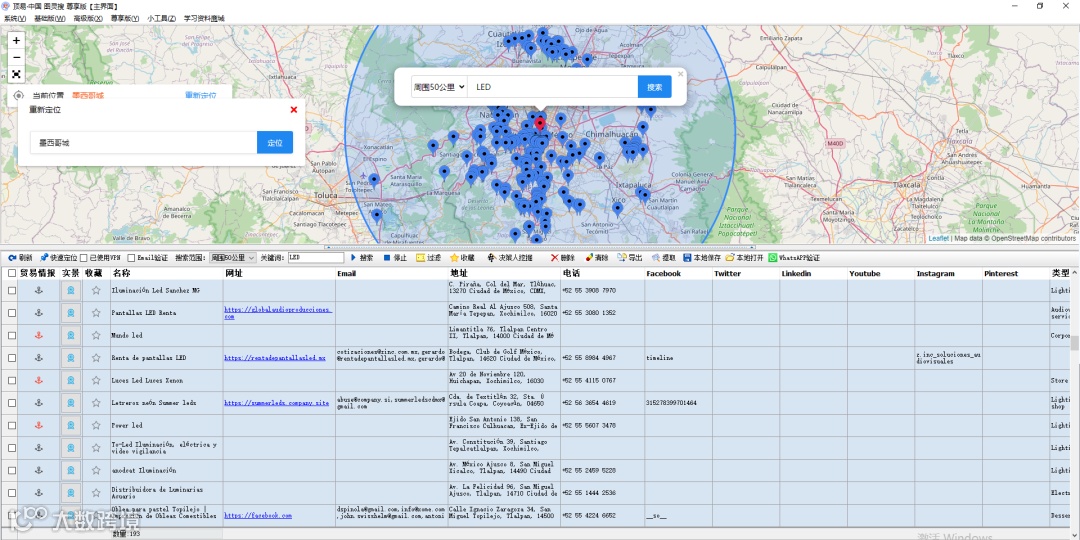
Task: Click the table vertical scrollbar thumb
Action: coord(1074,342)
